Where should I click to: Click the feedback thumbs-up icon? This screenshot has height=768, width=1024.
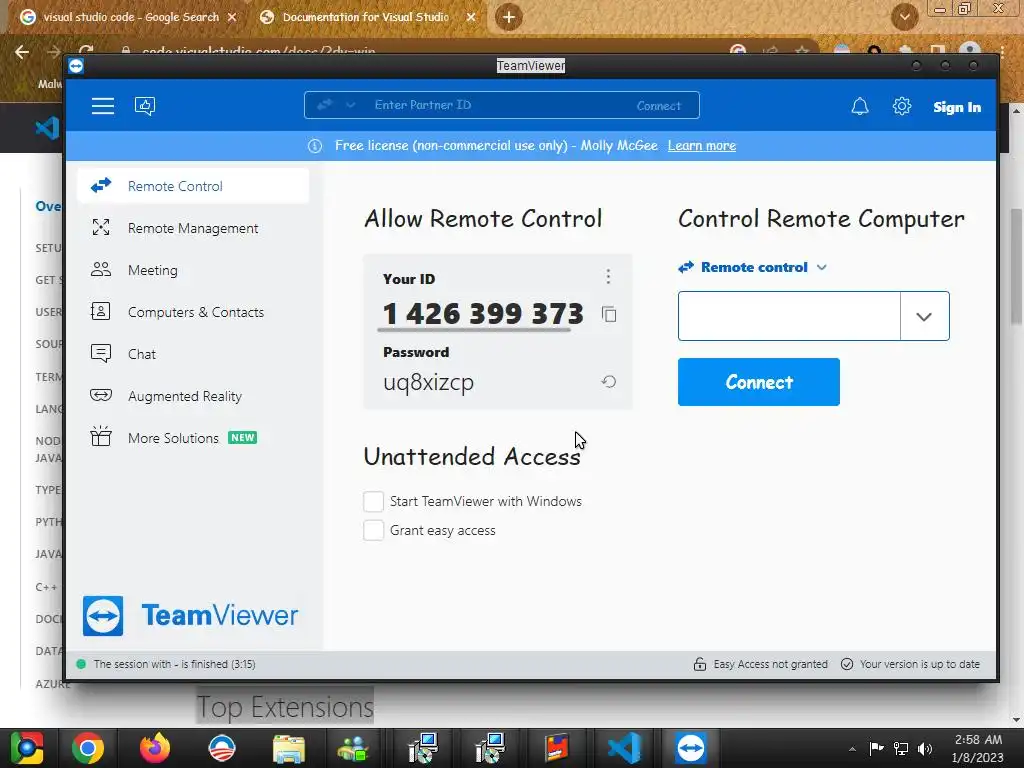pyautogui.click(x=145, y=106)
